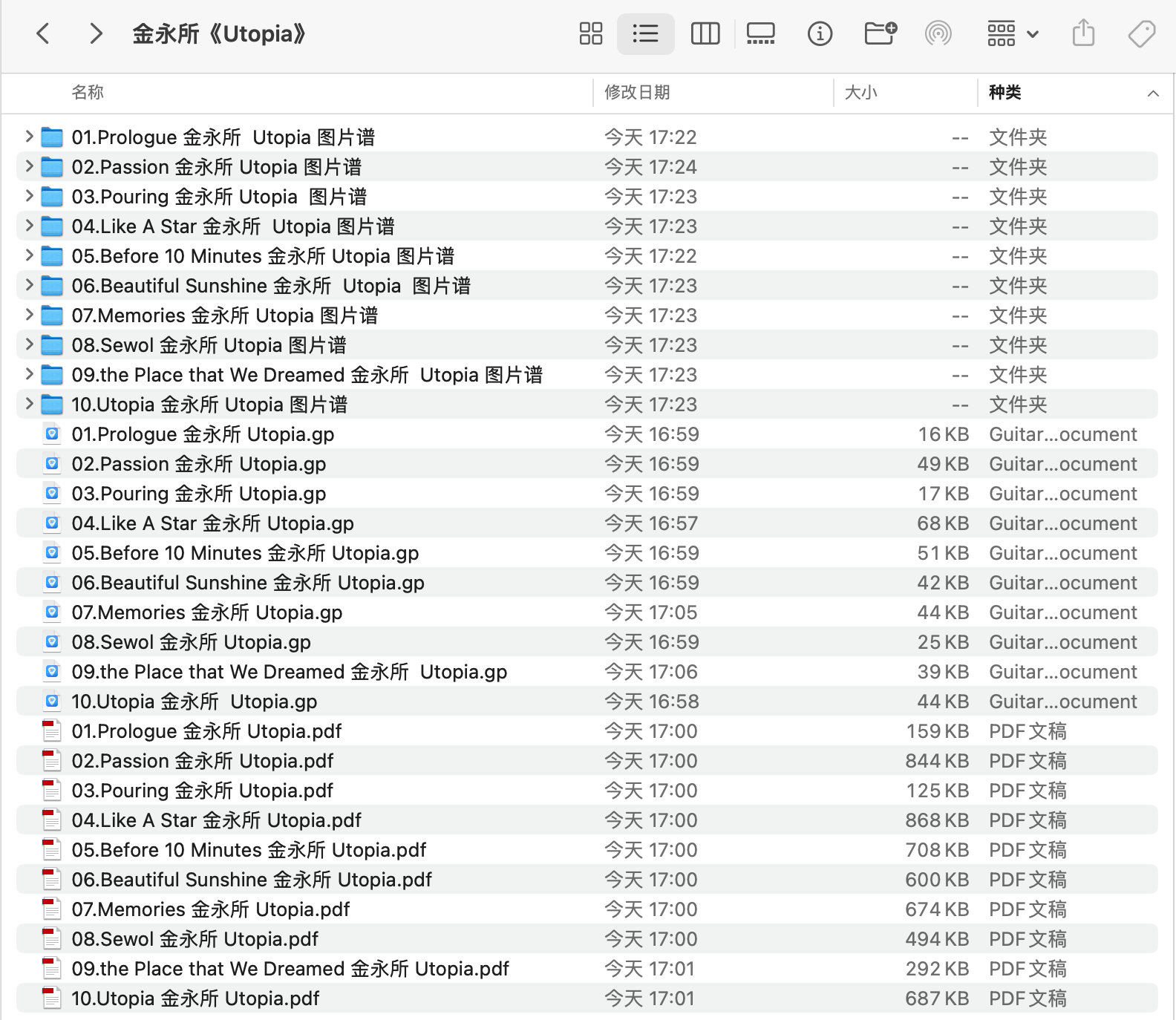Sort by the 大小 column header
1176x1020 pixels.
(861, 92)
